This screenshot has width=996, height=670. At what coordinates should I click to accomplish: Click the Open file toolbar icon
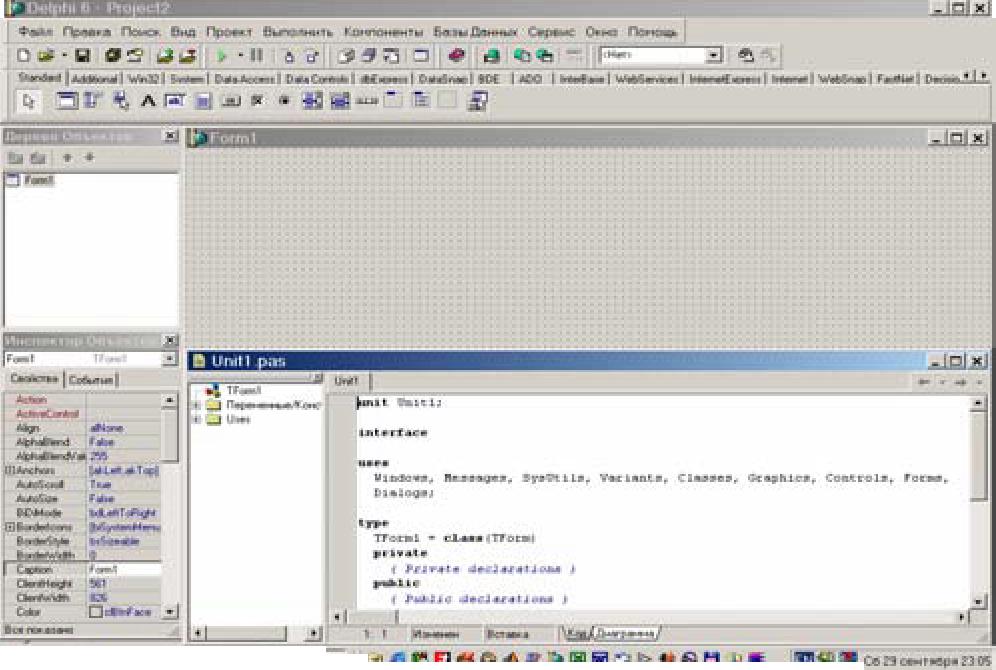point(46,56)
